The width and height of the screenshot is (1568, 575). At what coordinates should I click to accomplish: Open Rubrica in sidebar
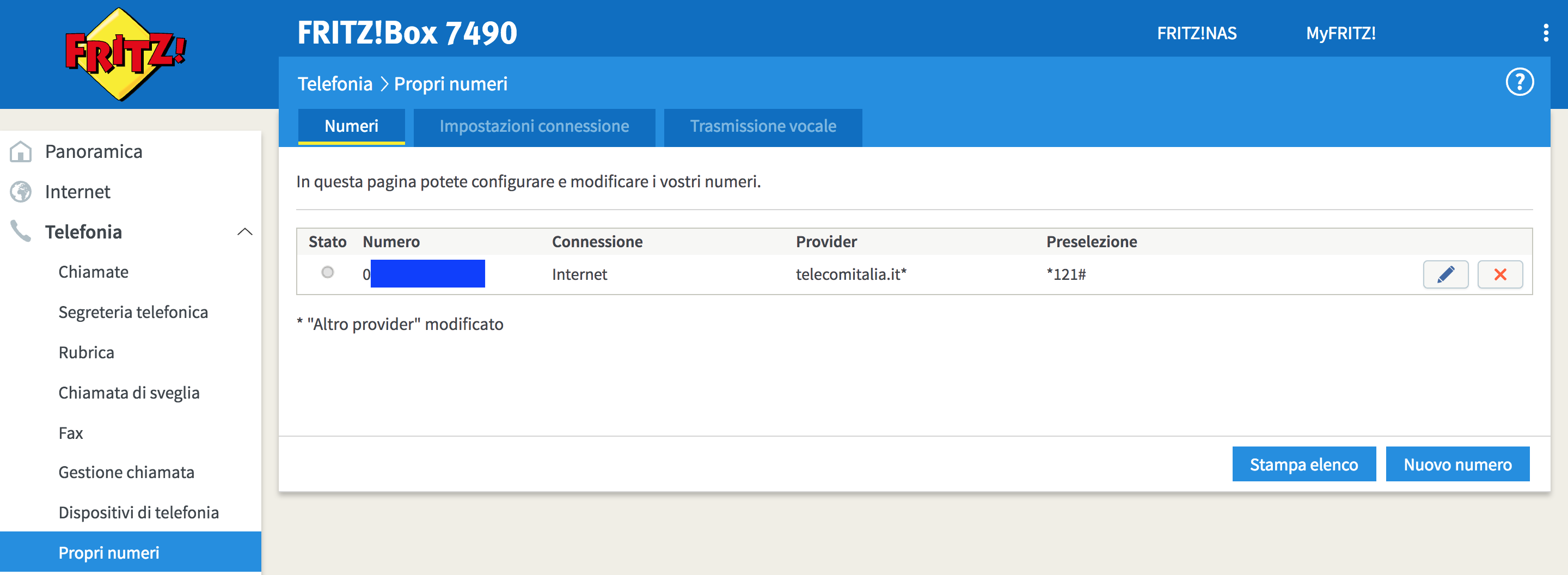tap(87, 352)
